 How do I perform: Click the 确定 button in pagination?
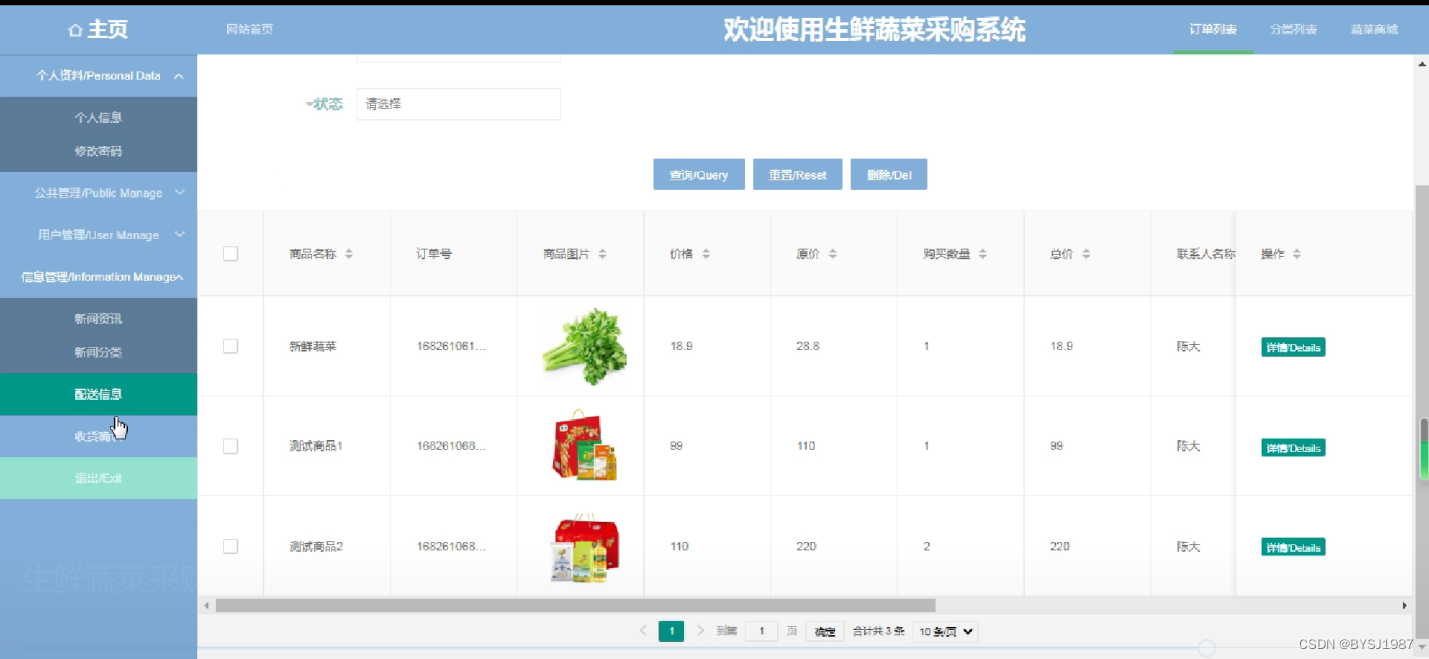(x=824, y=631)
